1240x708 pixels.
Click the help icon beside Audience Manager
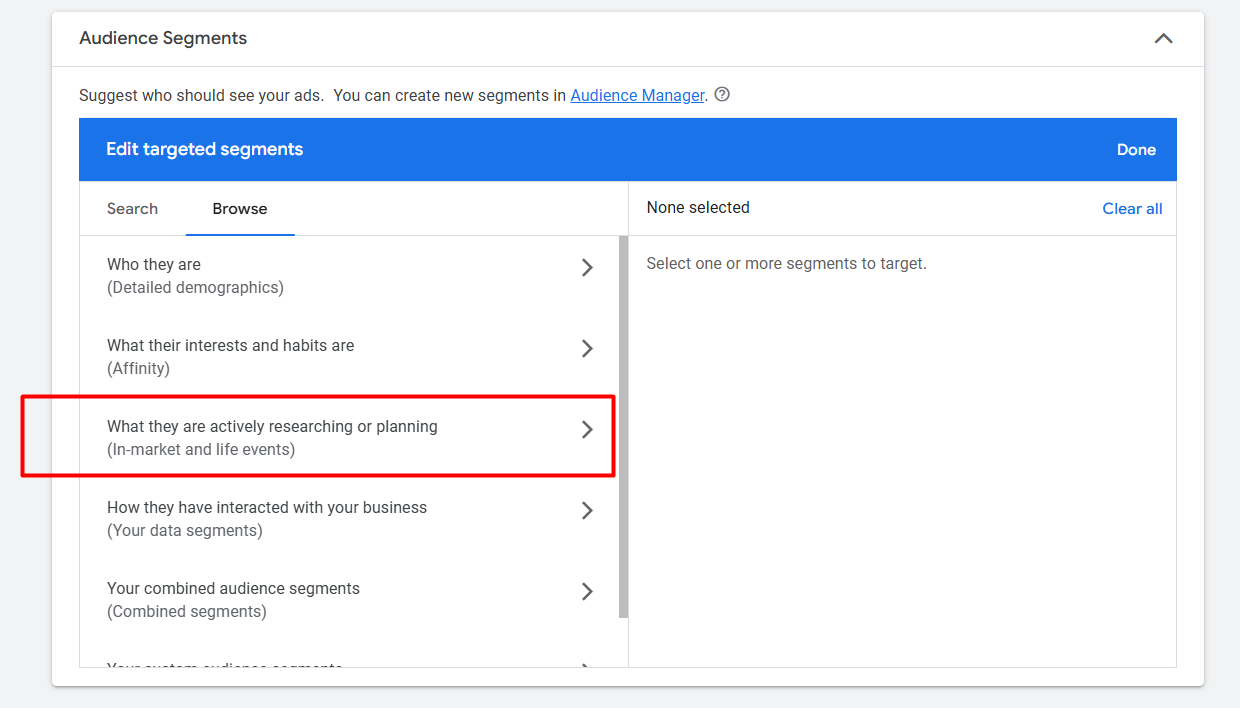[x=722, y=95]
